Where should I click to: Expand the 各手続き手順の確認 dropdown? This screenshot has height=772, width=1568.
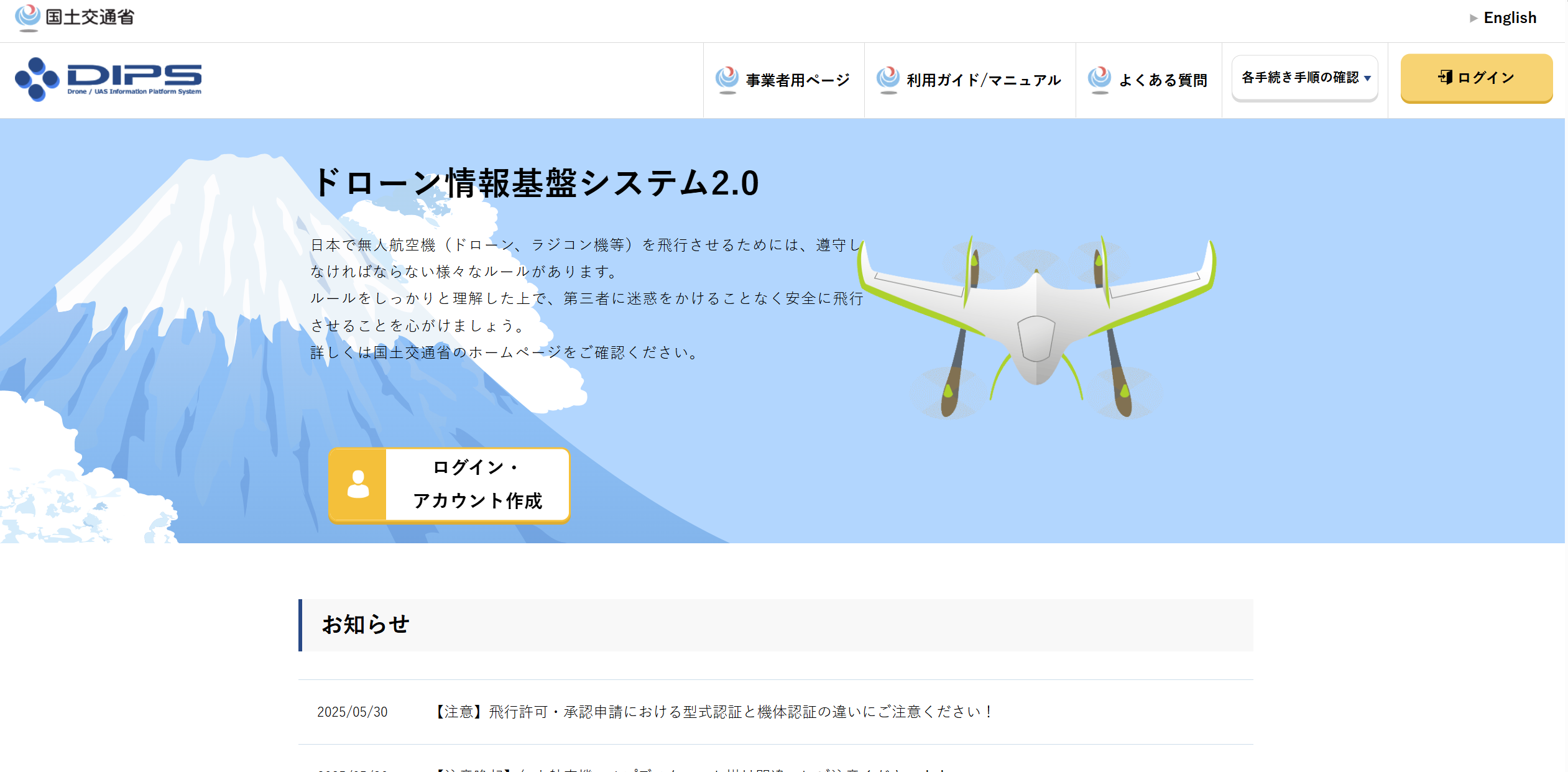1300,78
